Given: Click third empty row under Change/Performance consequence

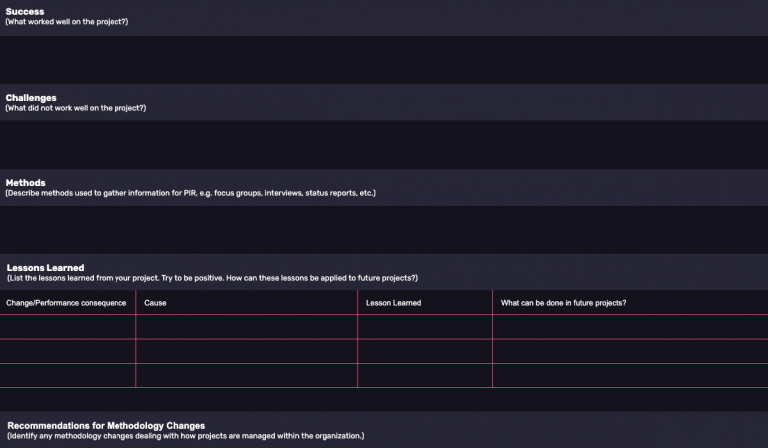Looking at the screenshot, I should coord(67,375).
